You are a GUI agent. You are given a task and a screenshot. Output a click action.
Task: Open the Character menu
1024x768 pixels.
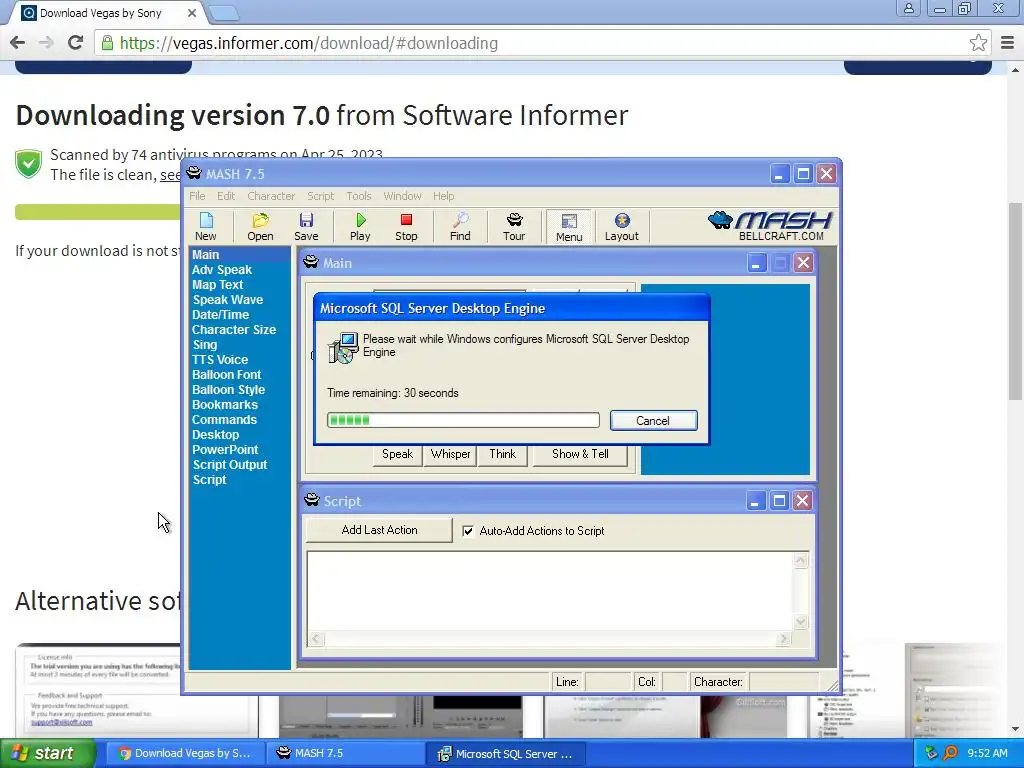point(271,196)
